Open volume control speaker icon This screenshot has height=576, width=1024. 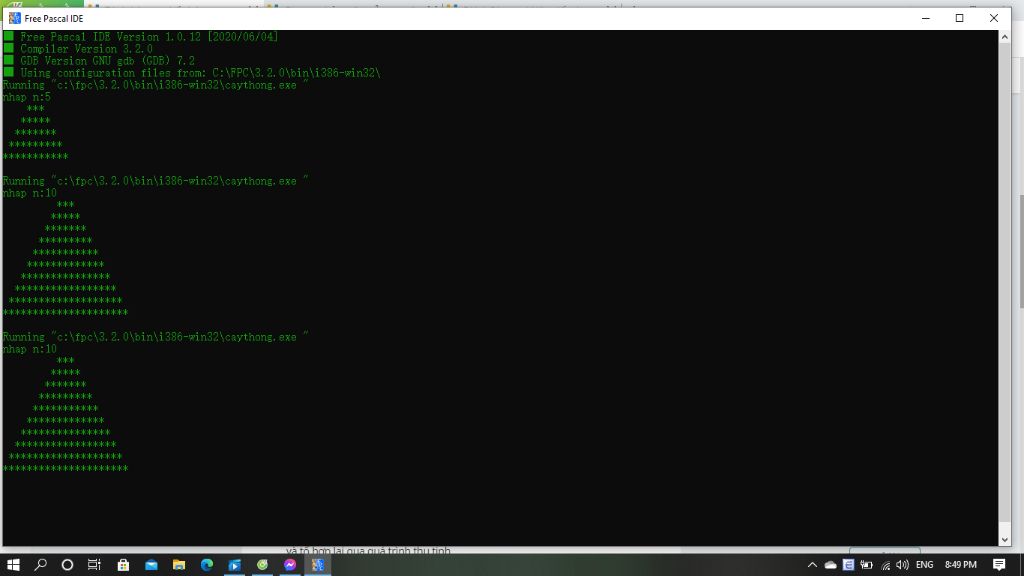click(903, 565)
